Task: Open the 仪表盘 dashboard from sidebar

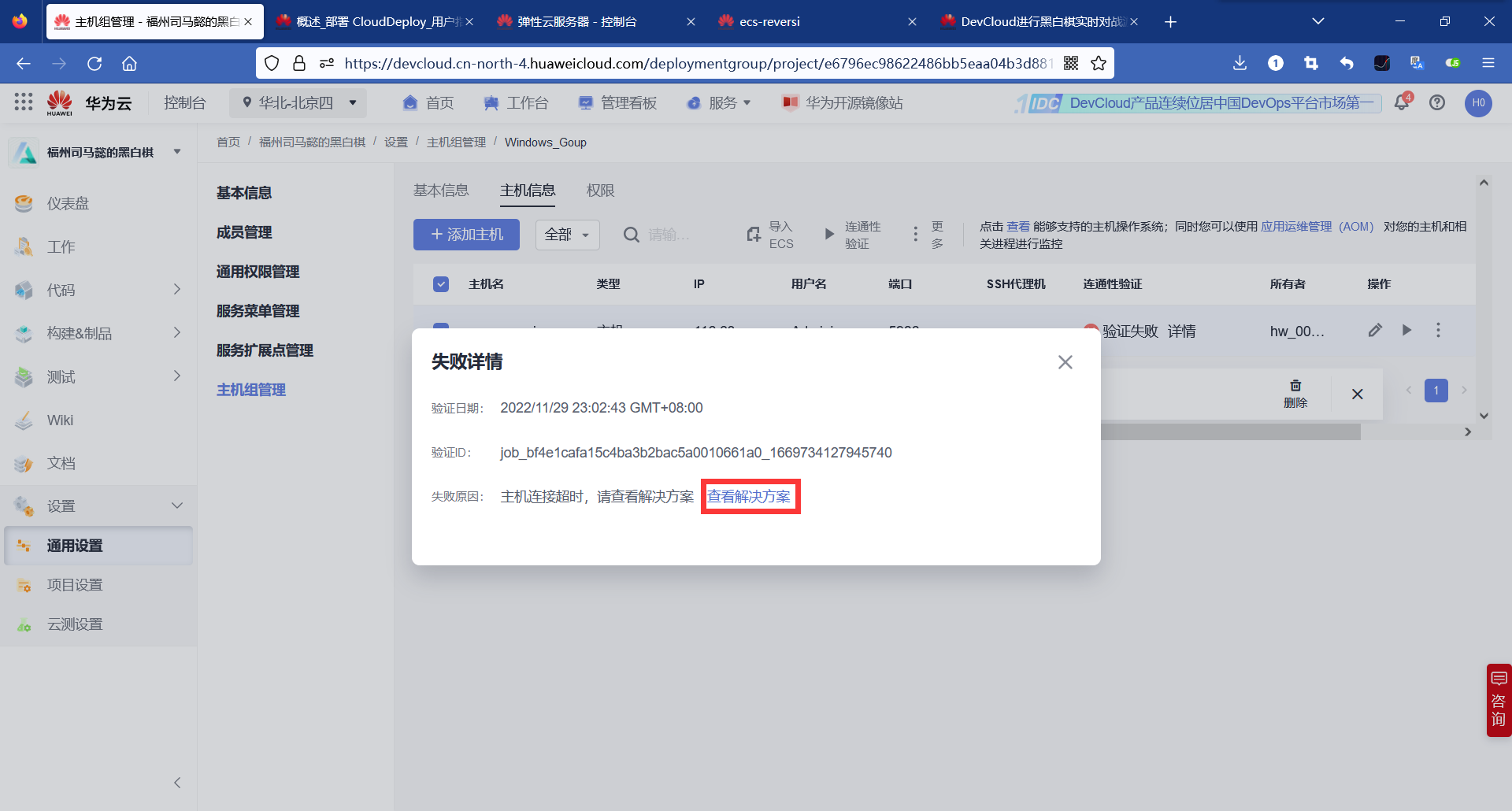Action: [x=68, y=202]
